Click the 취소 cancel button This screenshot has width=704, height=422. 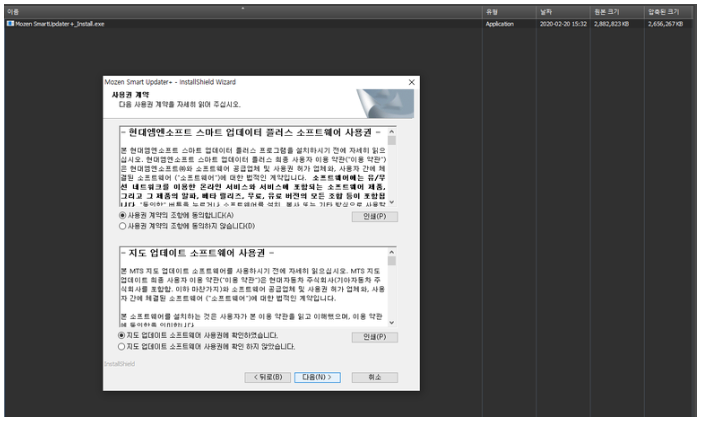pos(375,378)
